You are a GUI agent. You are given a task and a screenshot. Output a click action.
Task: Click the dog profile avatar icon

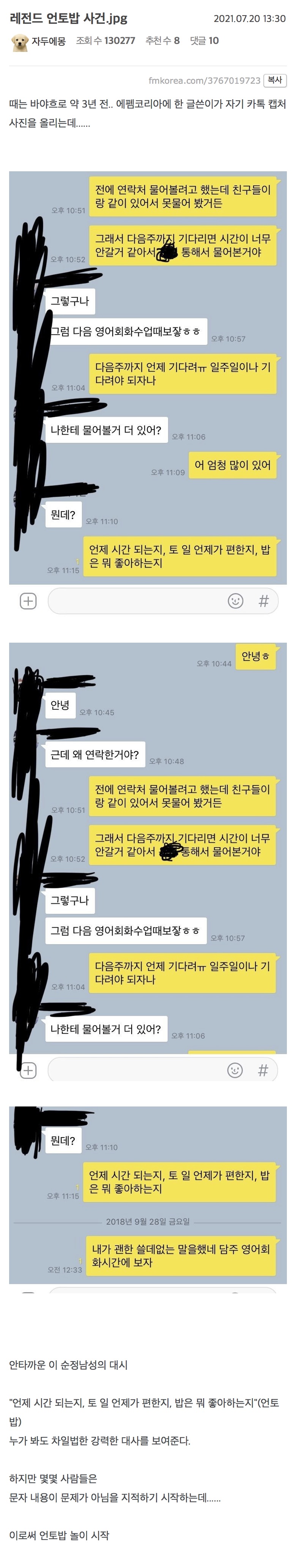click(19, 42)
